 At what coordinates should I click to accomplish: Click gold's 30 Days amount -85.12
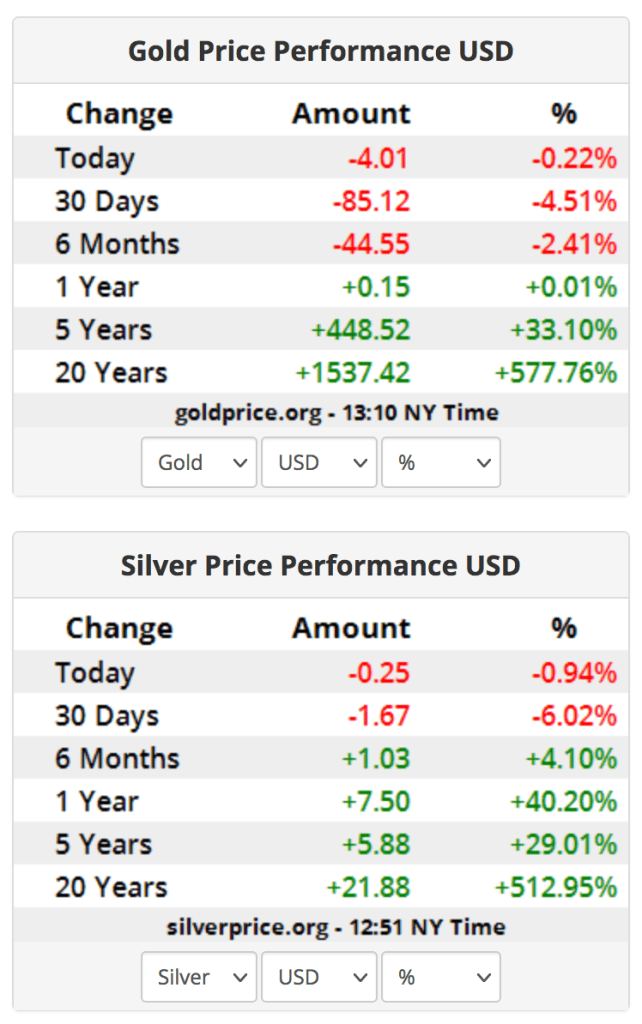[371, 201]
